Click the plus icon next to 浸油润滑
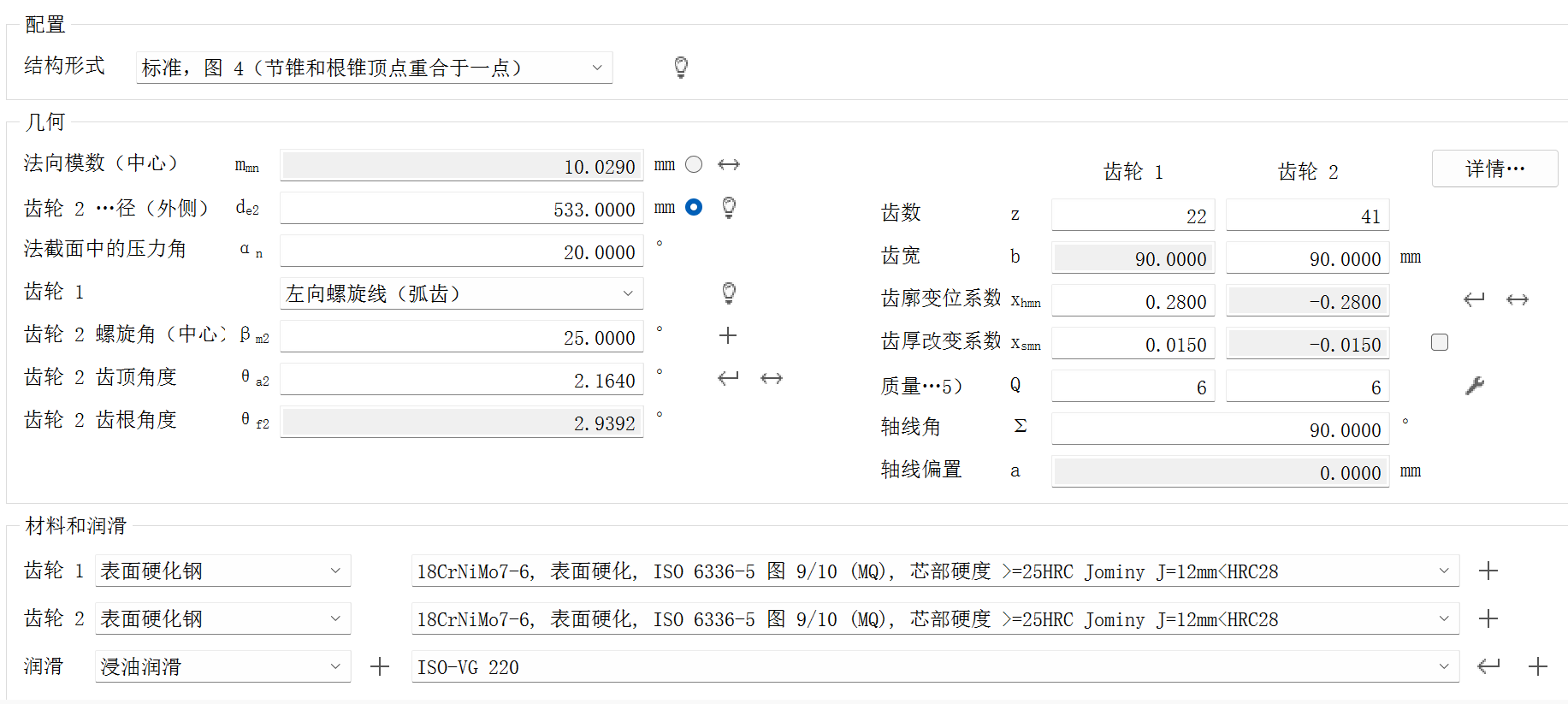The height and width of the screenshot is (704, 1568). click(x=380, y=666)
